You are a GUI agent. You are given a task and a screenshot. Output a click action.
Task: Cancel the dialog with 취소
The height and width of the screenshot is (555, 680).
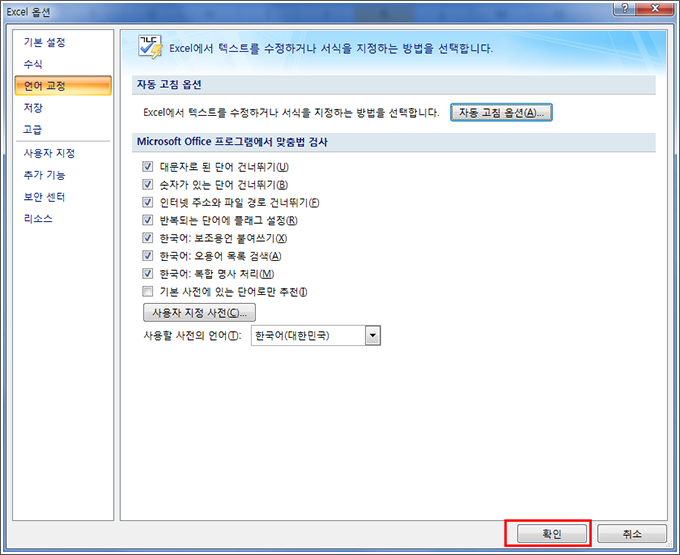(632, 534)
